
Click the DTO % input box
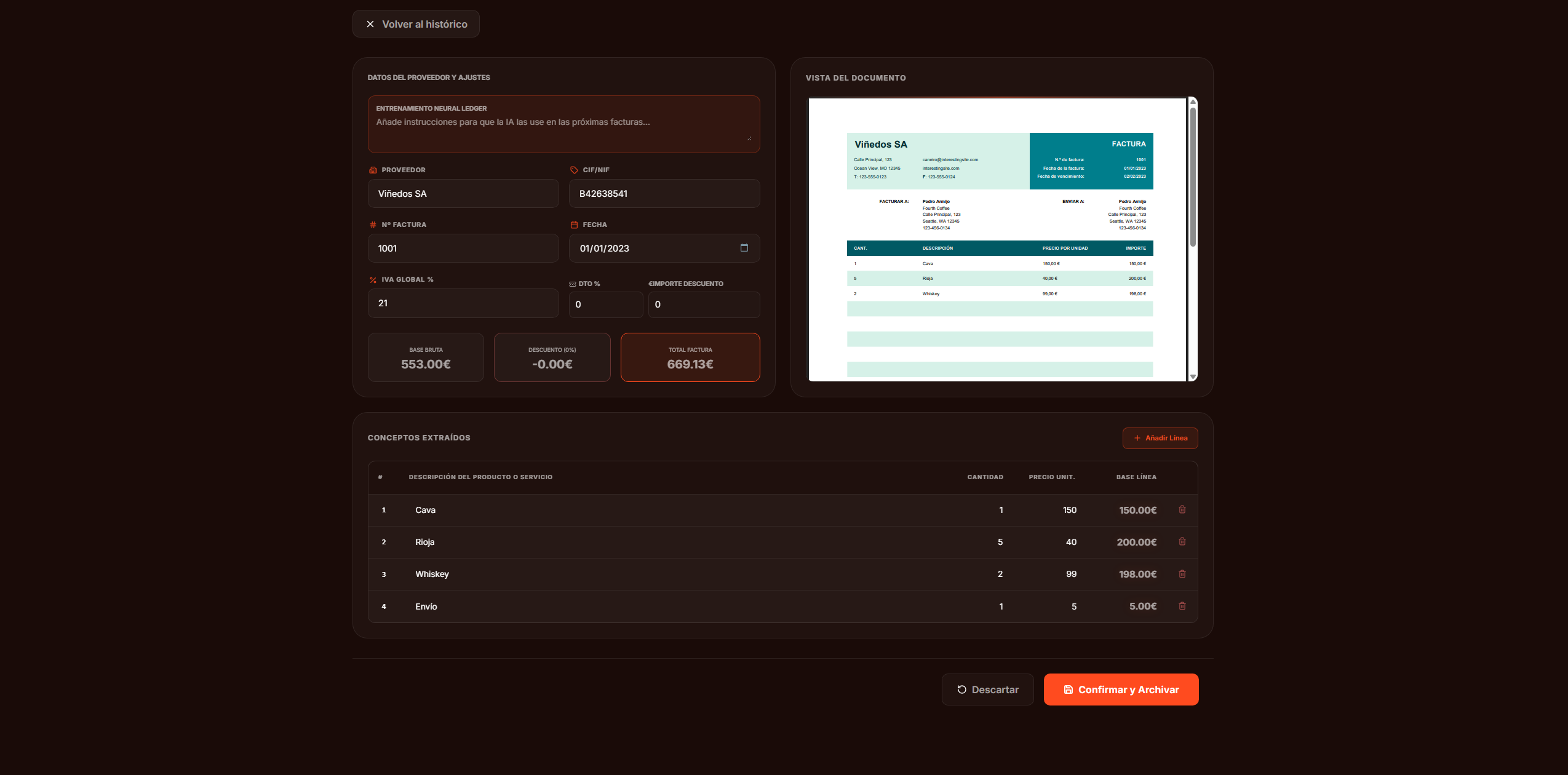(x=605, y=304)
